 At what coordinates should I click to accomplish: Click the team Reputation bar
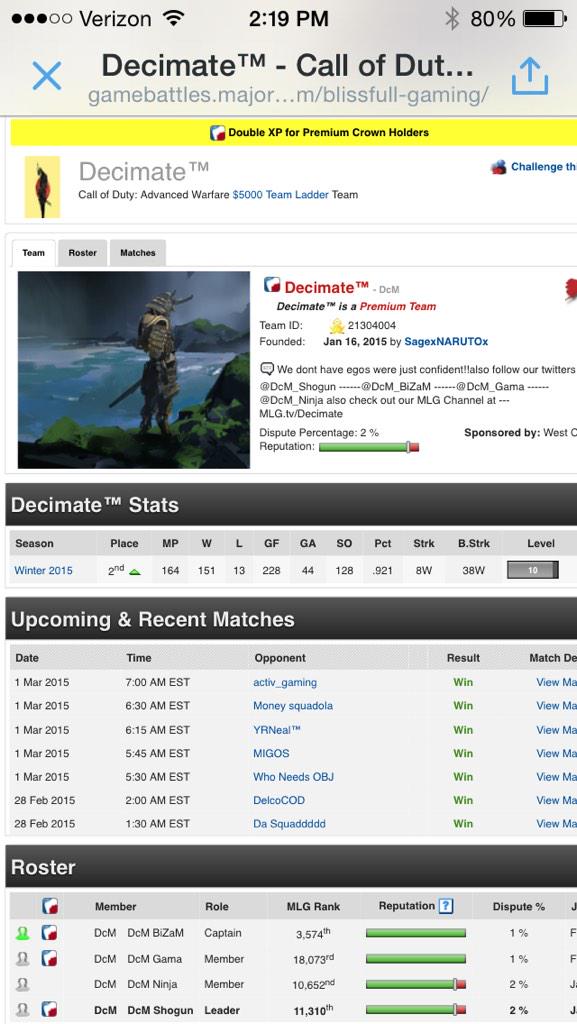(x=369, y=447)
